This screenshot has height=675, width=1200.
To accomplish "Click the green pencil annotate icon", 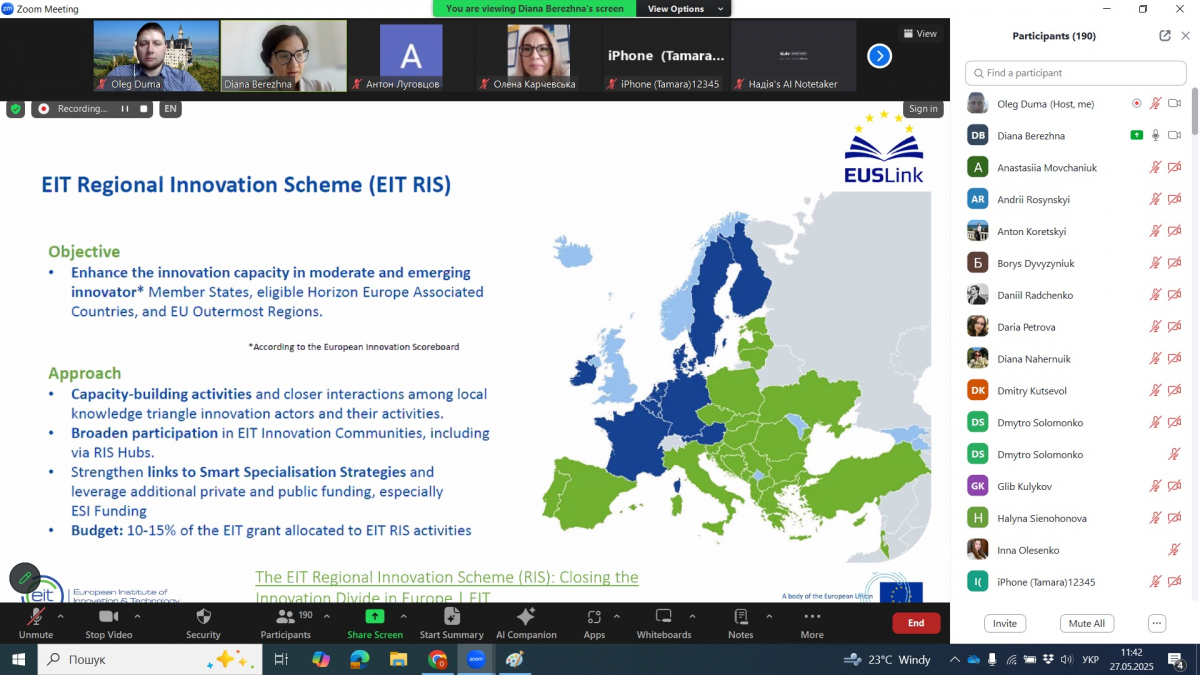I will (x=25, y=577).
